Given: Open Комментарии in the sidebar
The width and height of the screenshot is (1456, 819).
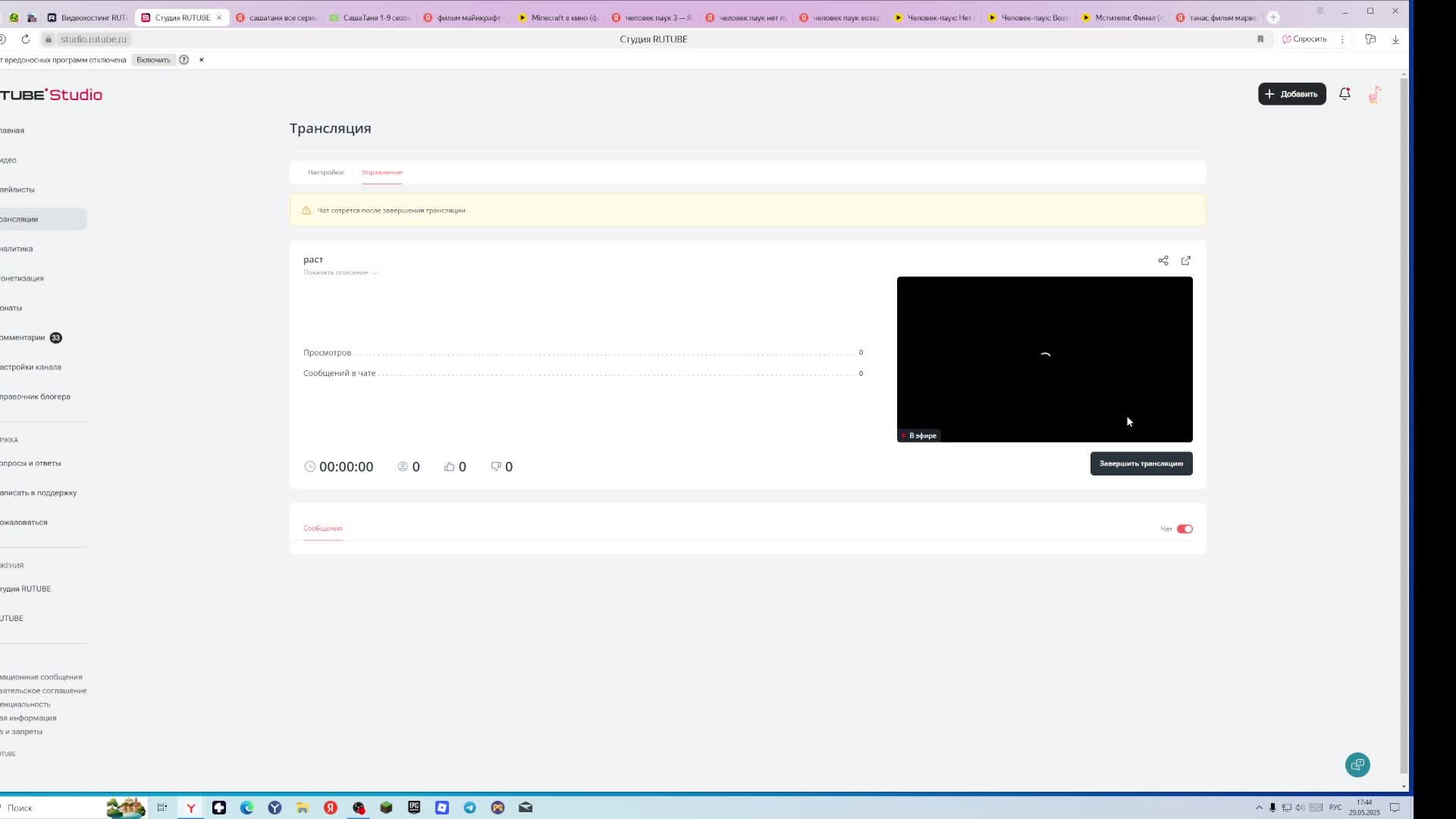Looking at the screenshot, I should [x=24, y=337].
